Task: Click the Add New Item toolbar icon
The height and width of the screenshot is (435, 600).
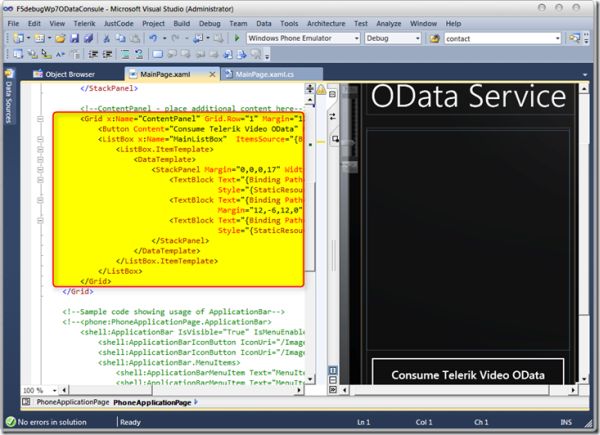Action: point(39,38)
